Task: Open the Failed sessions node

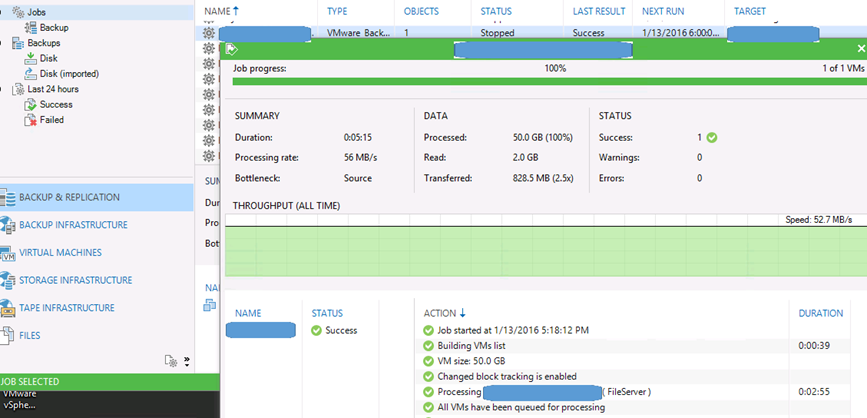Action: [x=51, y=120]
